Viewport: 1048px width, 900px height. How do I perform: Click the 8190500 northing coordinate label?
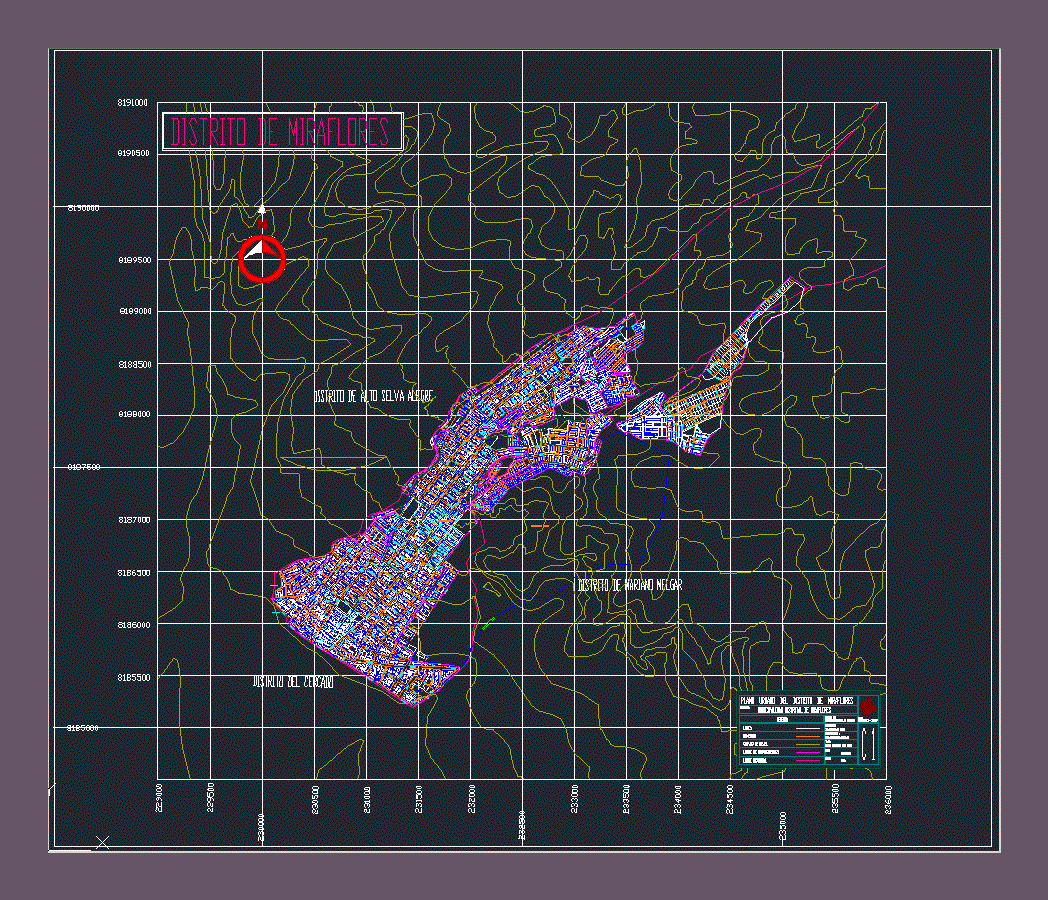point(133,154)
